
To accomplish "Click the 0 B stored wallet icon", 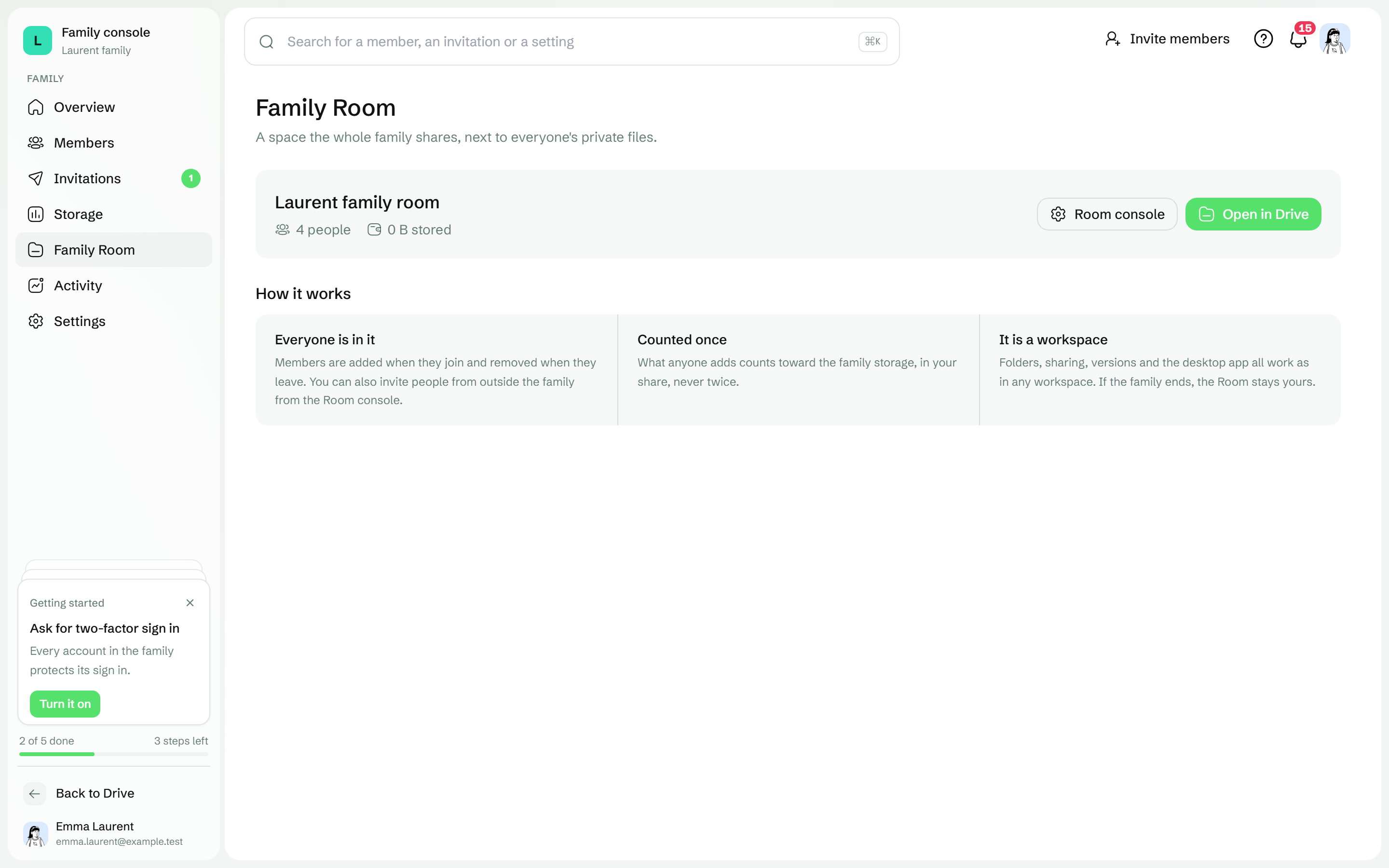I will [374, 230].
